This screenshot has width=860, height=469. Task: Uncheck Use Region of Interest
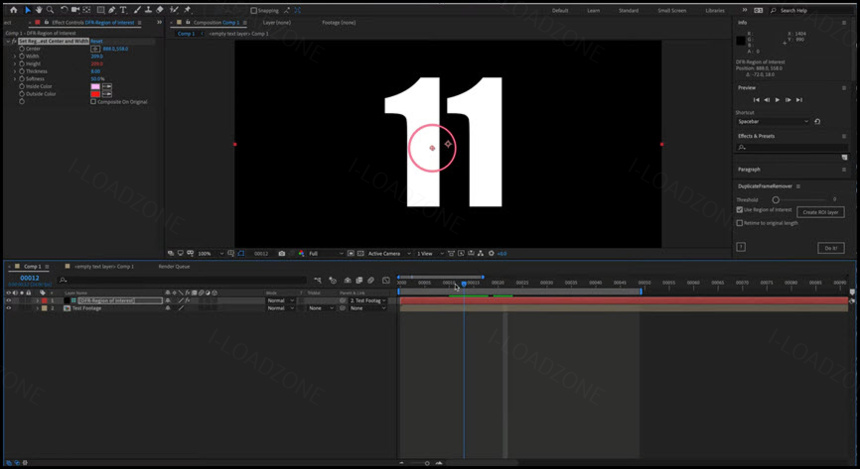point(739,210)
